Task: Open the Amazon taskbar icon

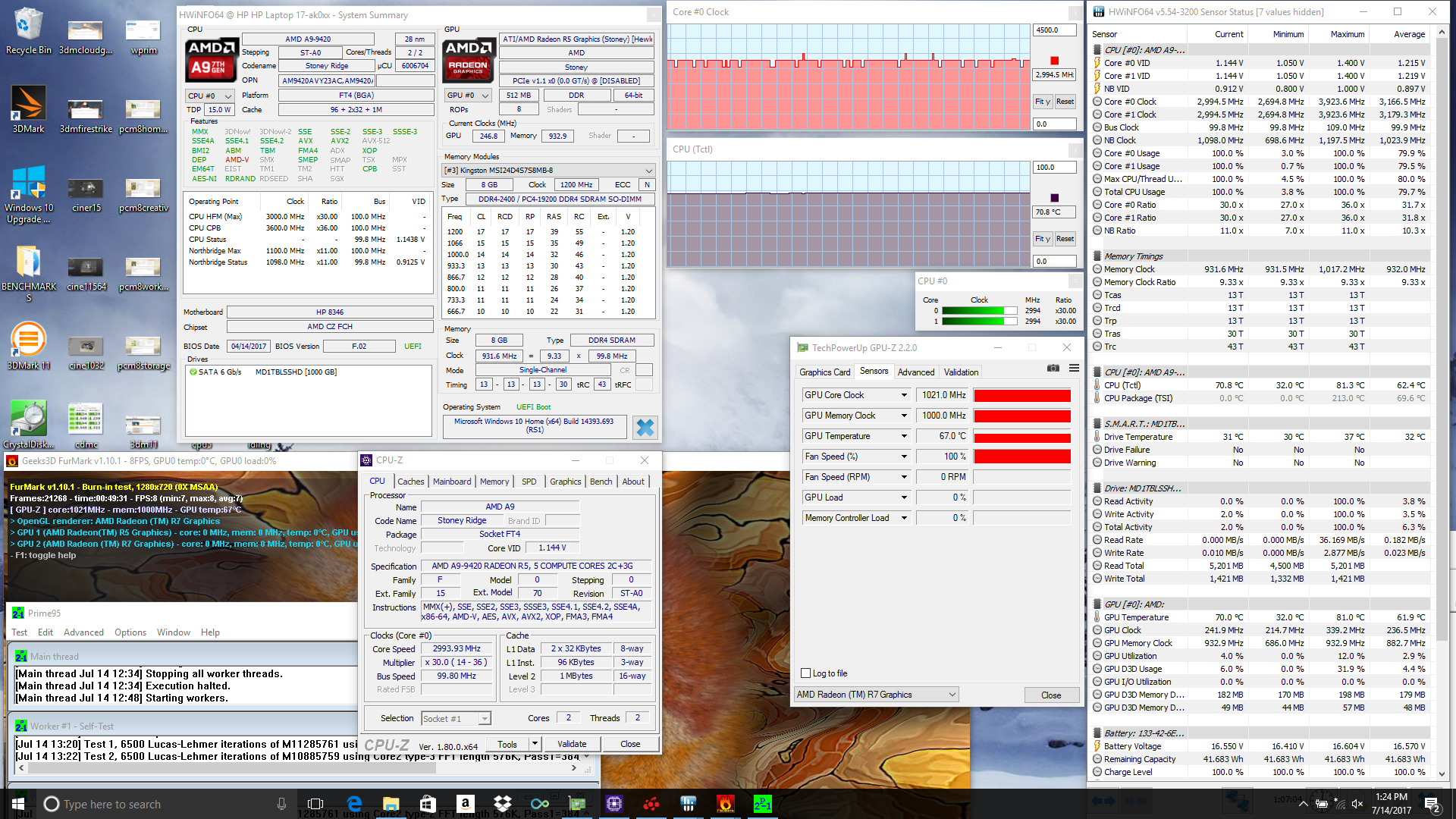Action: 465,804
